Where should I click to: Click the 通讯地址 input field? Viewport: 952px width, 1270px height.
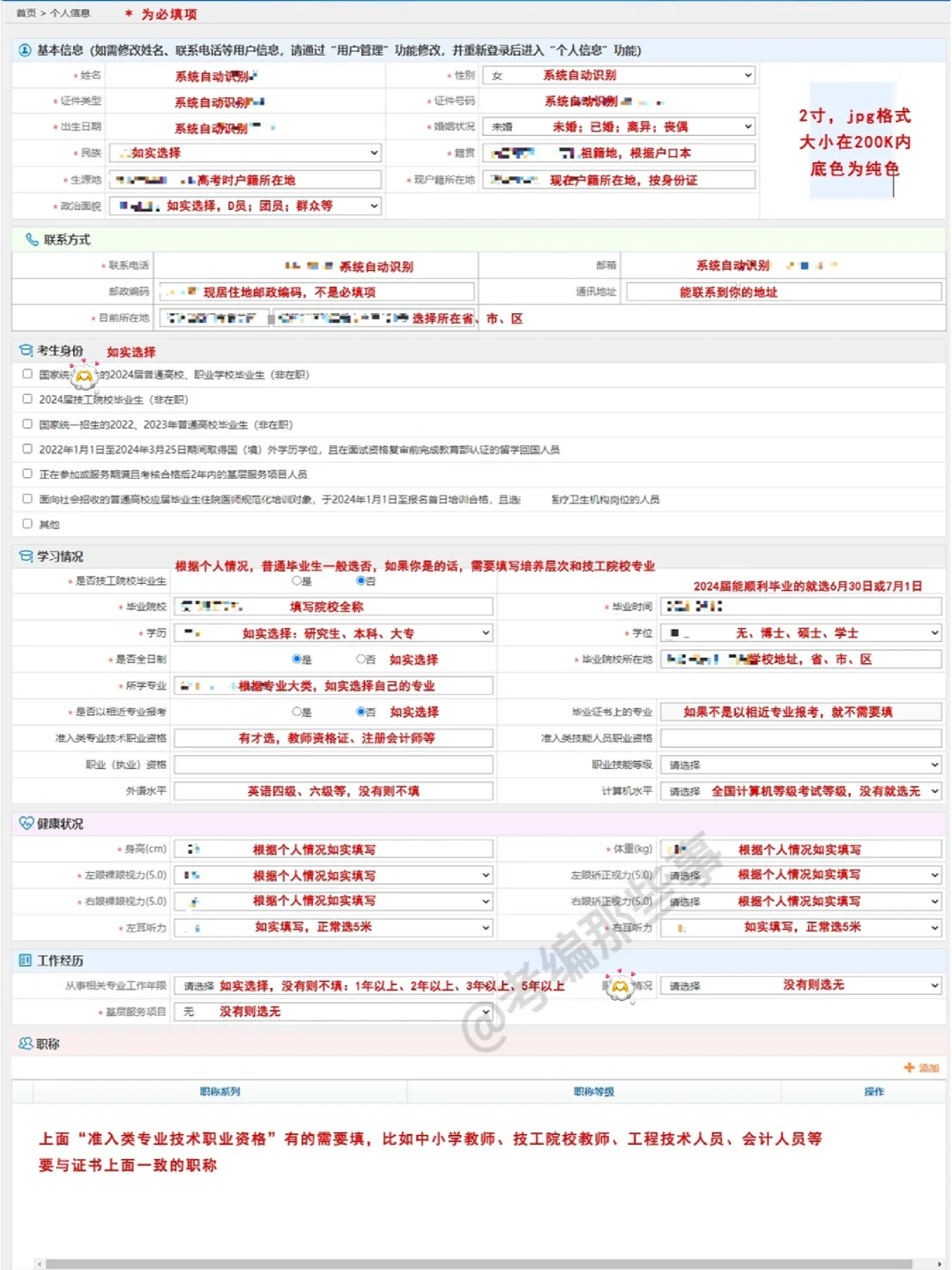[x=784, y=292]
